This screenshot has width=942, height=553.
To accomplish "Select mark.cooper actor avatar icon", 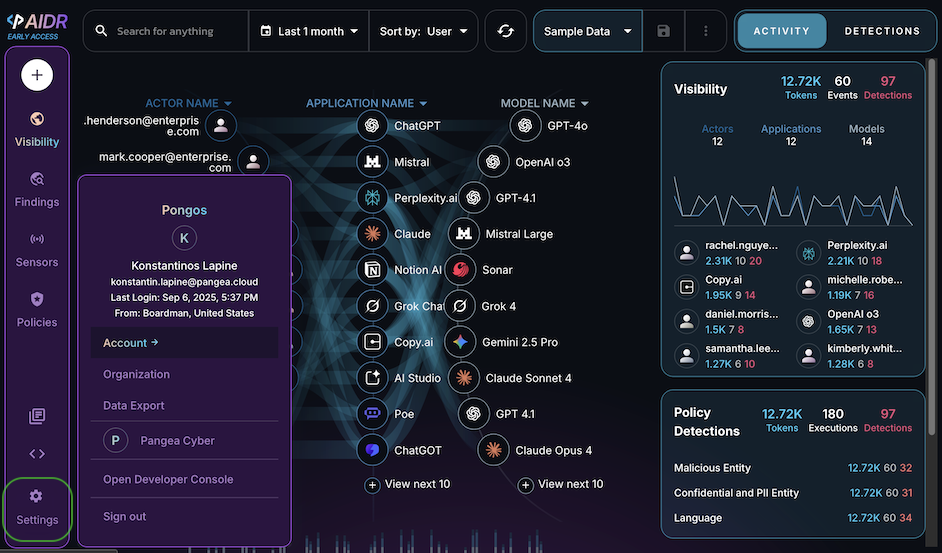I will 253,161.
